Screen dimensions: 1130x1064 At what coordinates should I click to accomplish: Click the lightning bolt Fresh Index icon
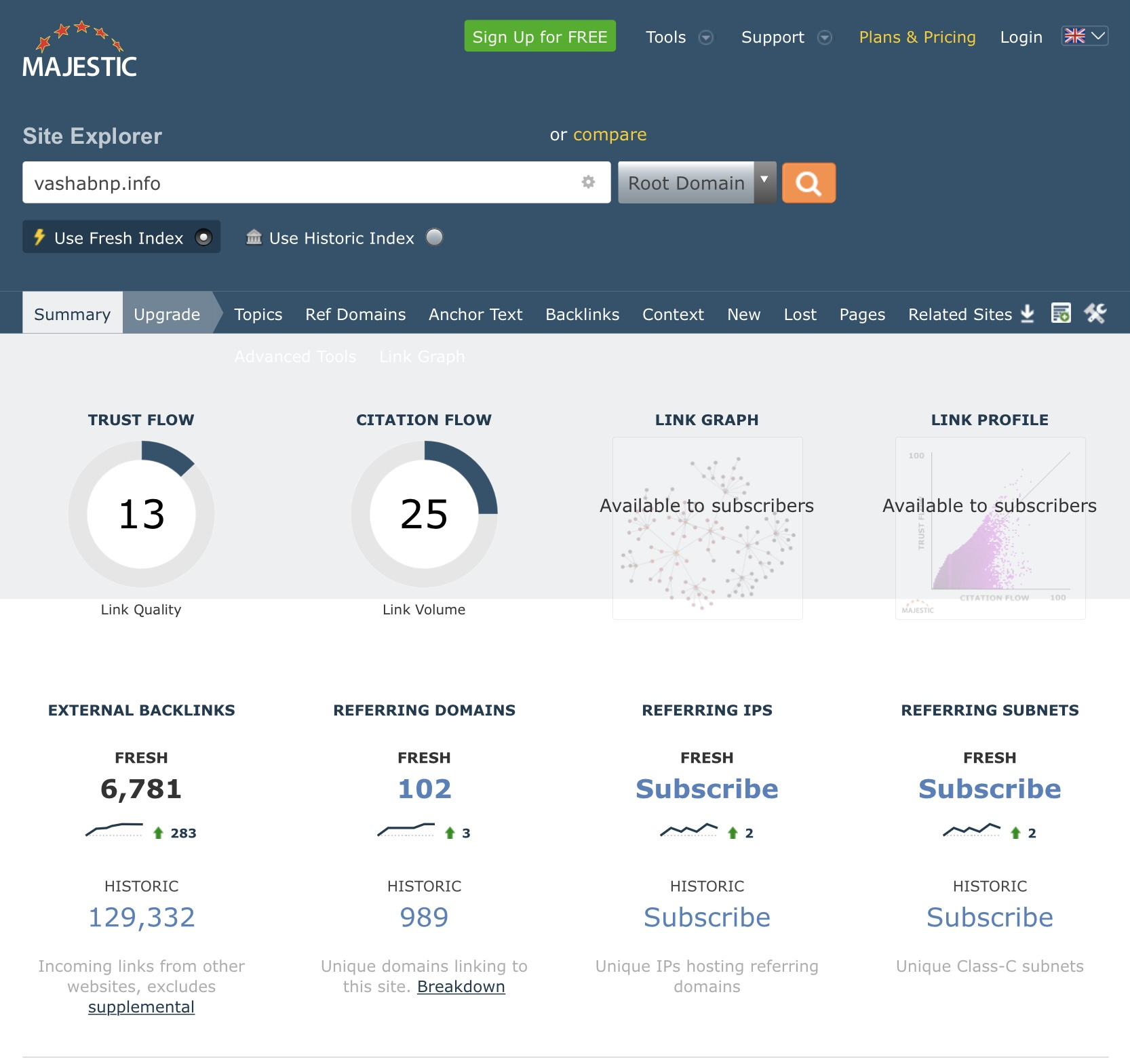[x=39, y=237]
